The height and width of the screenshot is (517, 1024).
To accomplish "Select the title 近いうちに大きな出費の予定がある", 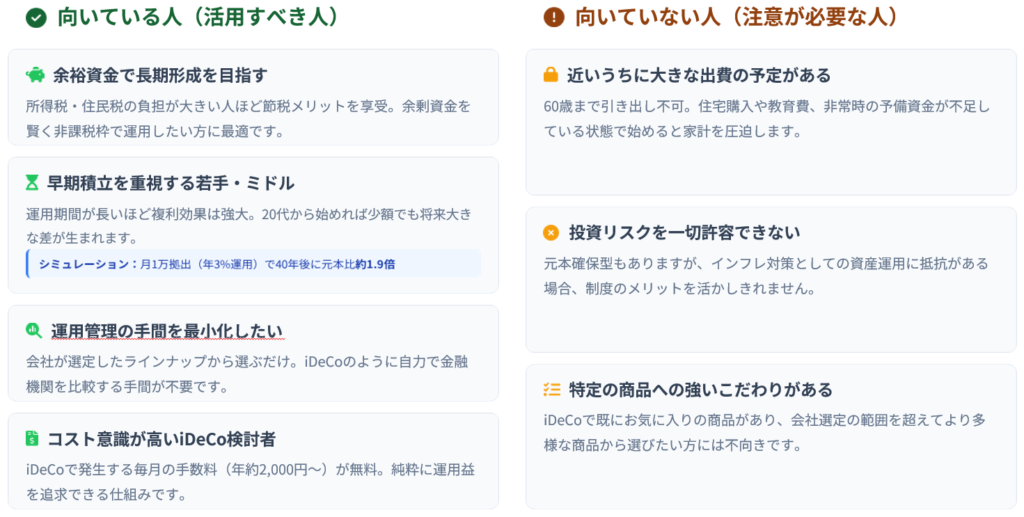I will click(x=699, y=75).
